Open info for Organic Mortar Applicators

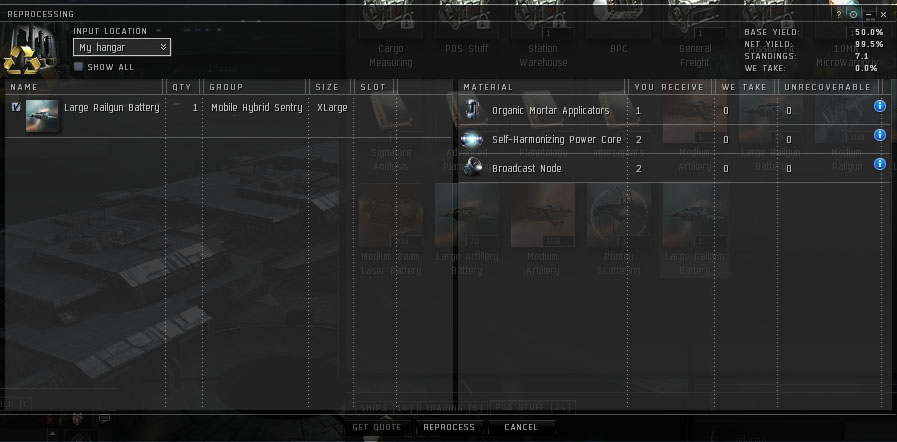coord(880,106)
